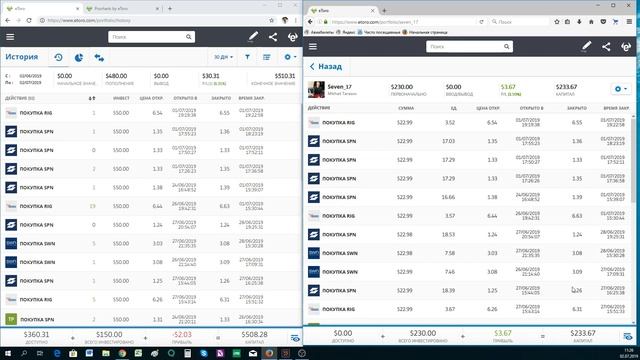Click shopping cart icon in Firefox toolbar
Screen dimensions: 640x360
(x=616, y=22)
